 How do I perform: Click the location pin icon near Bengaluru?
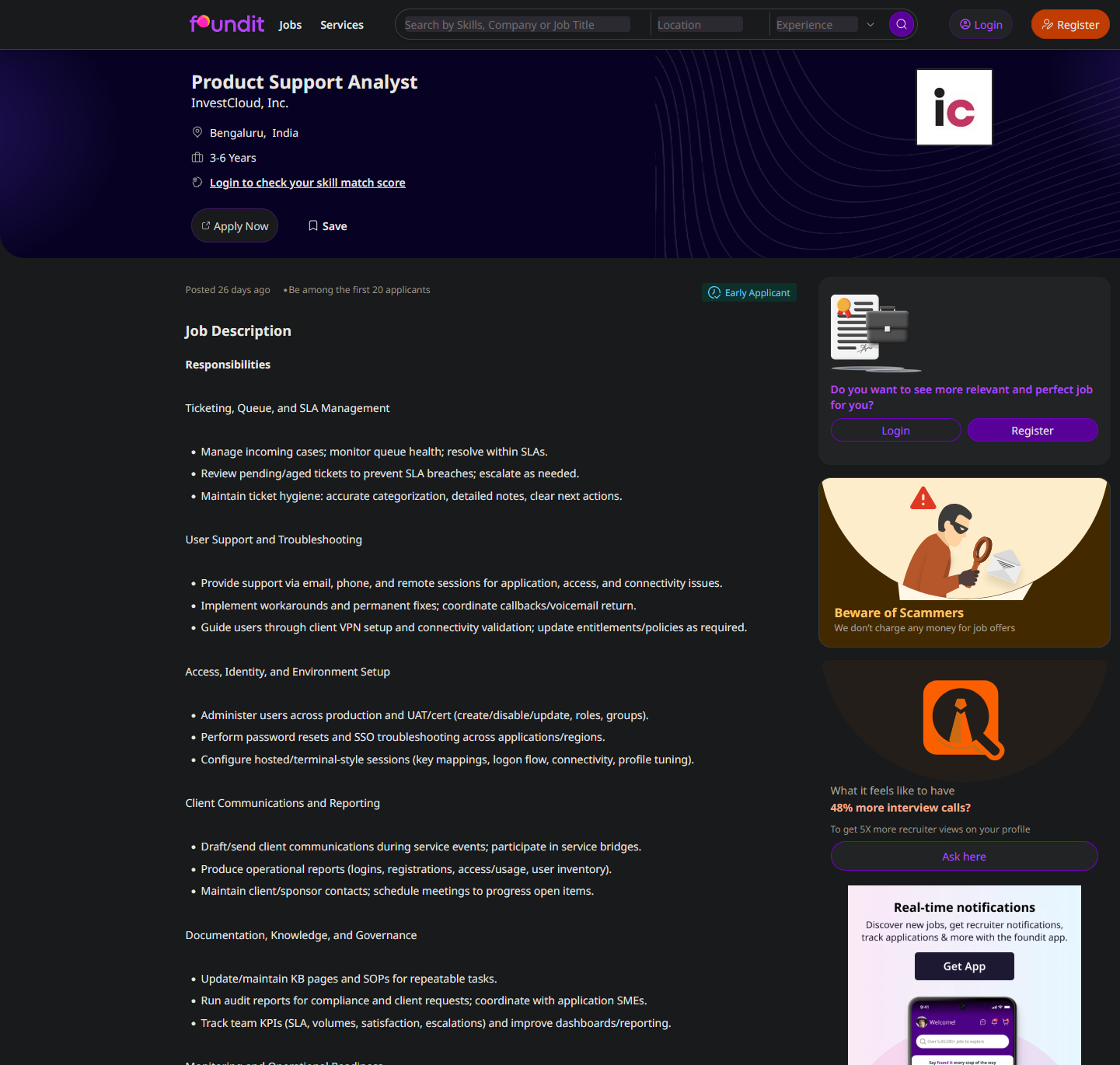(x=197, y=133)
